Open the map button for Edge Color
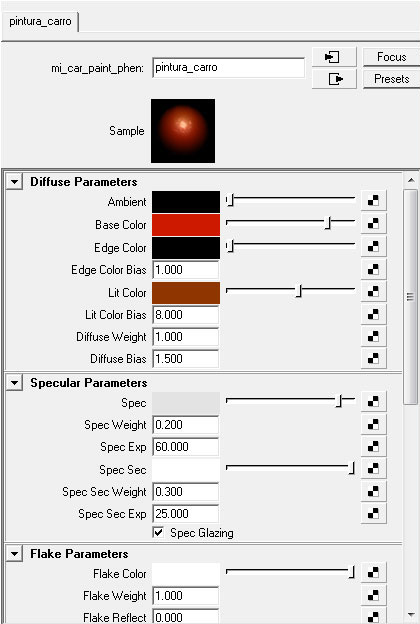 tap(373, 247)
